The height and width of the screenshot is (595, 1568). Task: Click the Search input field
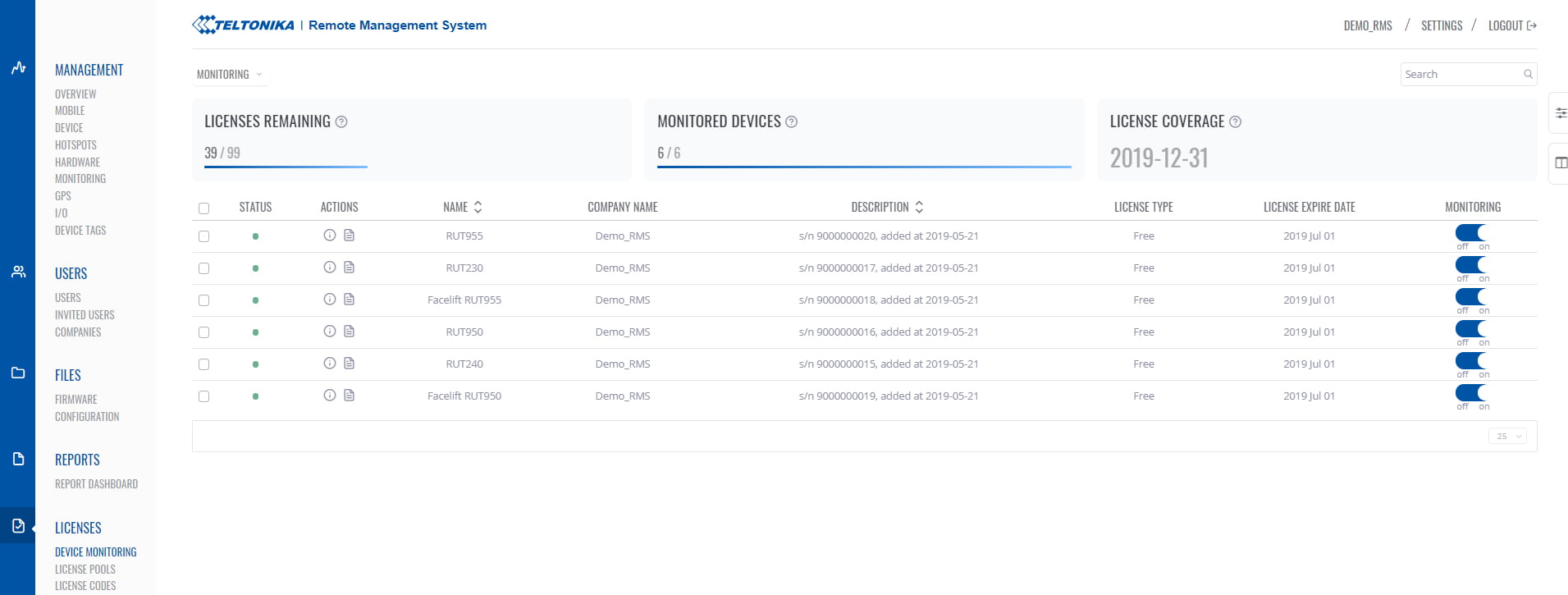pyautogui.click(x=1461, y=75)
